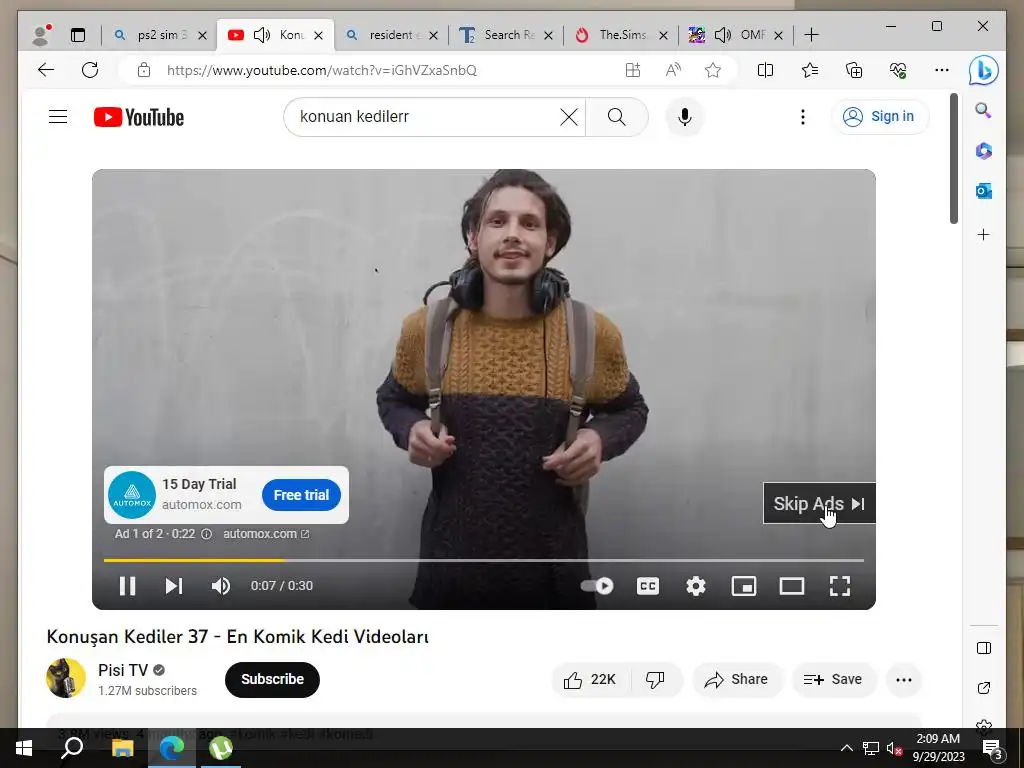Open YouTube settings three-dot menu
Image resolution: width=1024 pixels, height=768 pixels.
click(803, 117)
